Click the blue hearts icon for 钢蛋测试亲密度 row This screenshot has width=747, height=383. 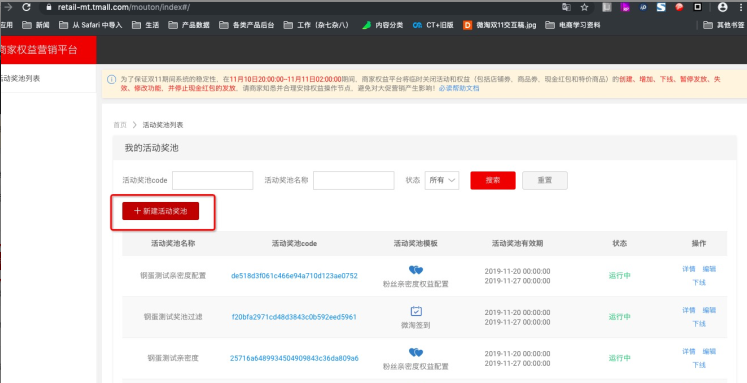click(416, 353)
